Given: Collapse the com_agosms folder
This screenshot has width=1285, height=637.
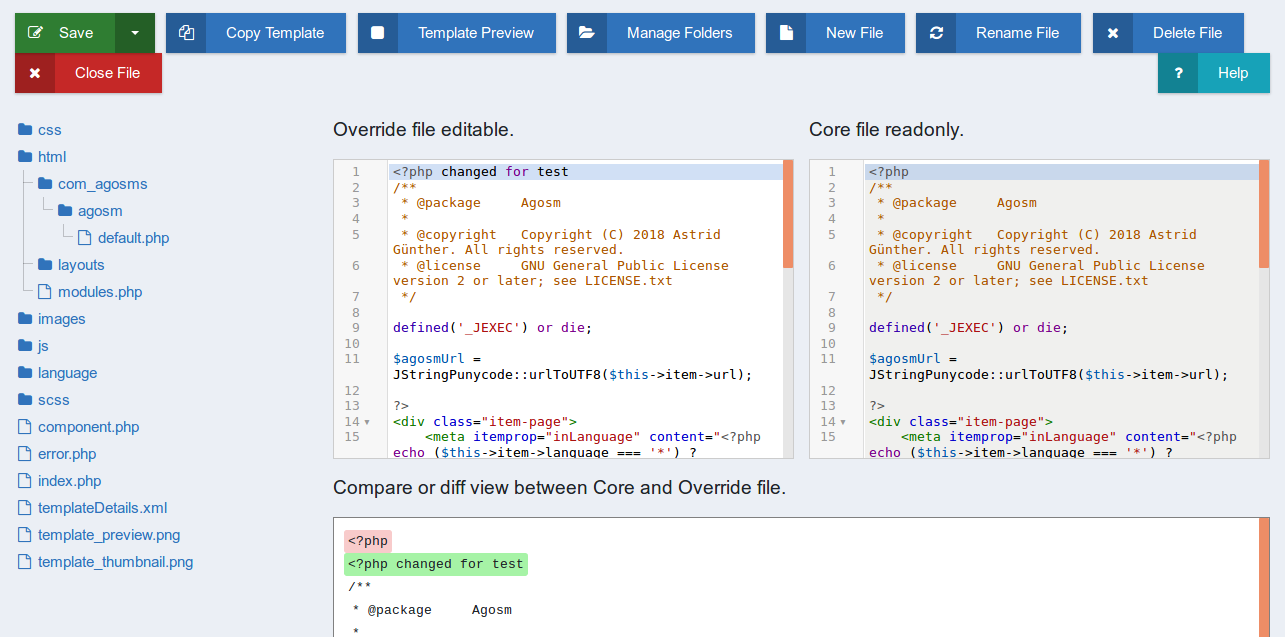Looking at the screenshot, I should tap(102, 184).
